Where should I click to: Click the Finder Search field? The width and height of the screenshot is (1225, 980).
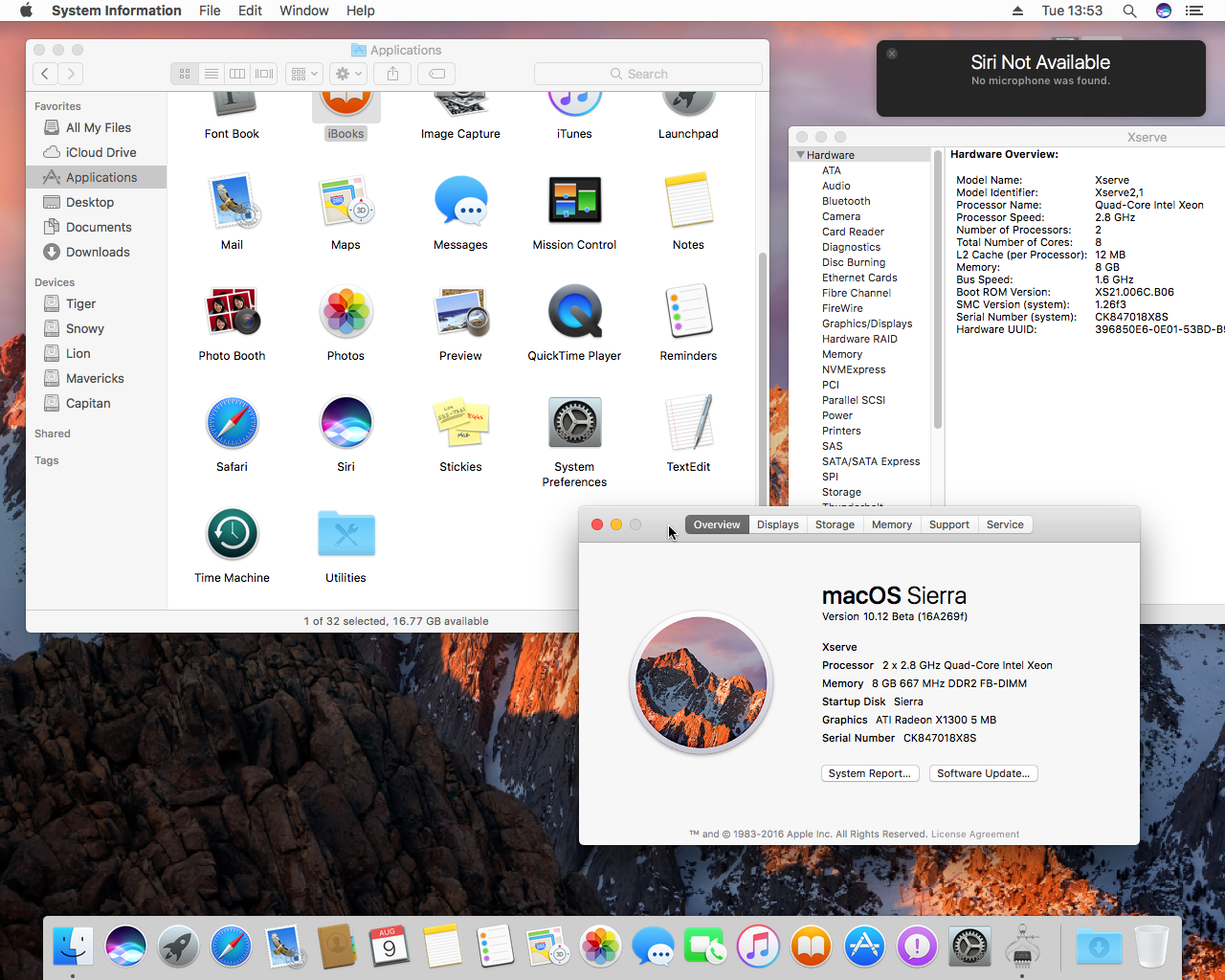[648, 74]
